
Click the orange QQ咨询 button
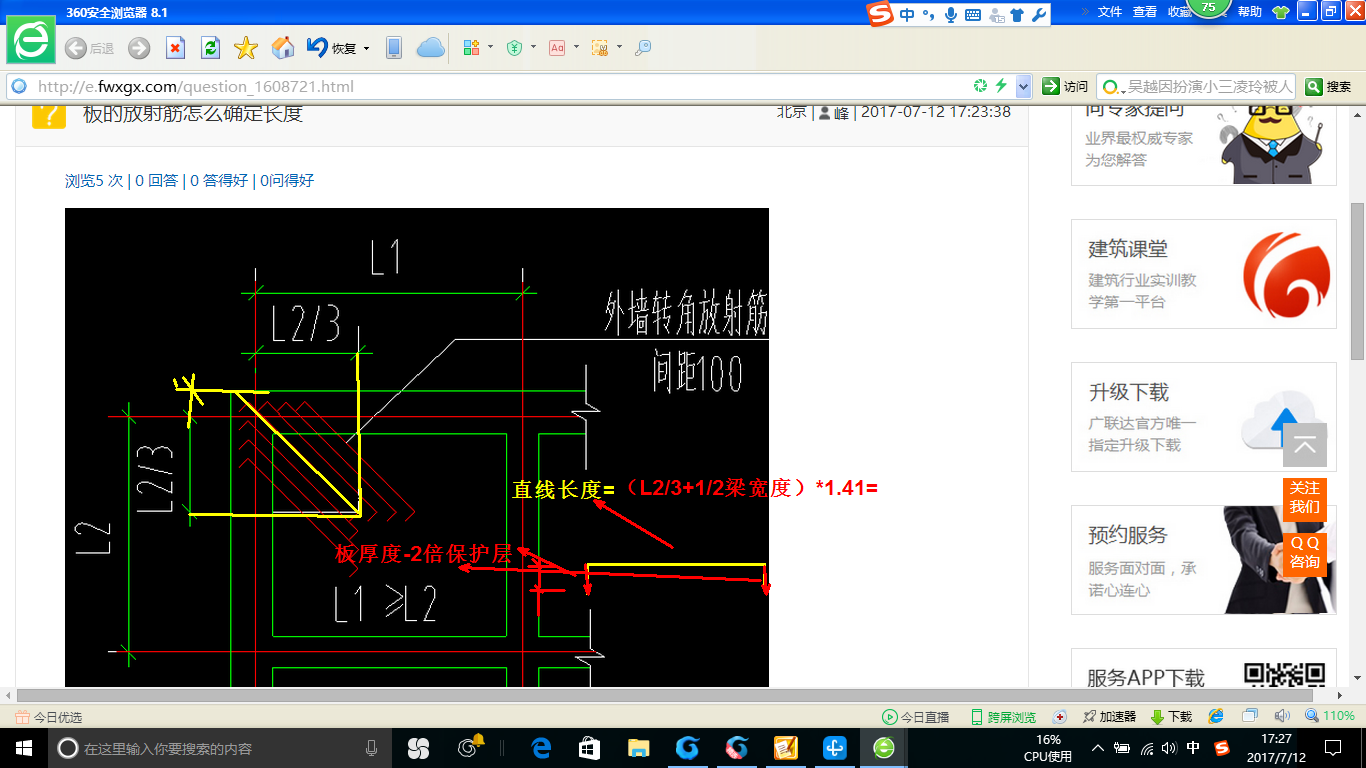click(x=1305, y=552)
